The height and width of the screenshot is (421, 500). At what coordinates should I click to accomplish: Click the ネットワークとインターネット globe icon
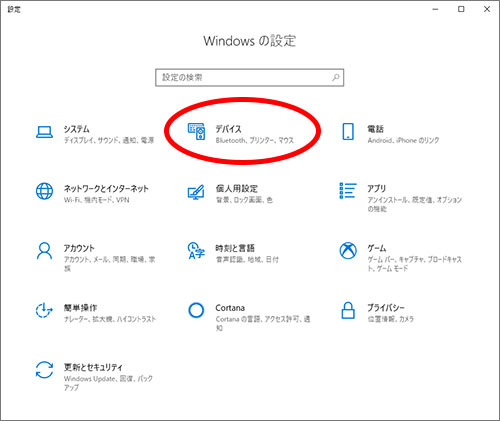tap(44, 191)
